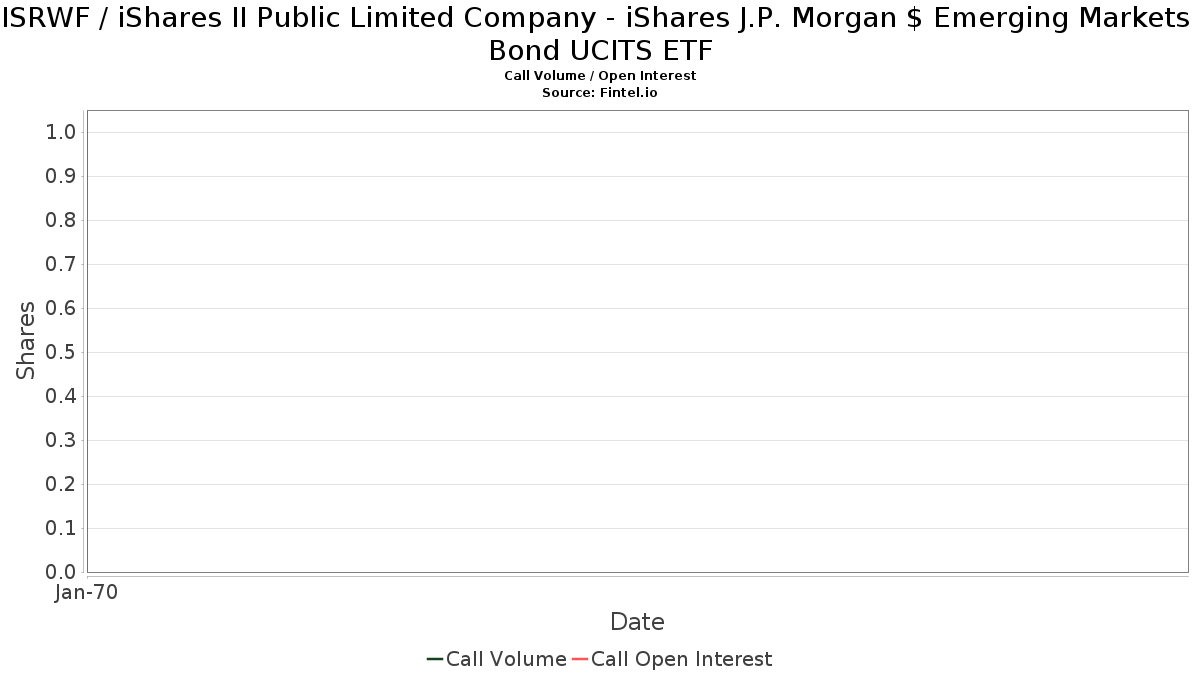
Task: Click the Shares y-axis title
Action: point(26,340)
